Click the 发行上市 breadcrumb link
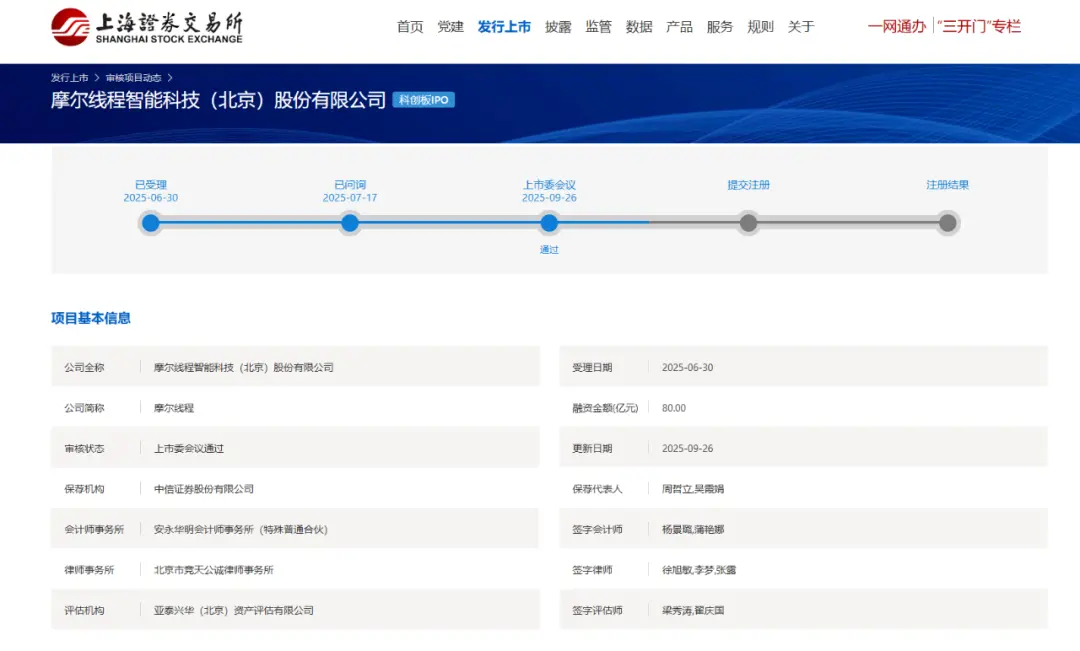The image size is (1080, 651). tap(69, 75)
